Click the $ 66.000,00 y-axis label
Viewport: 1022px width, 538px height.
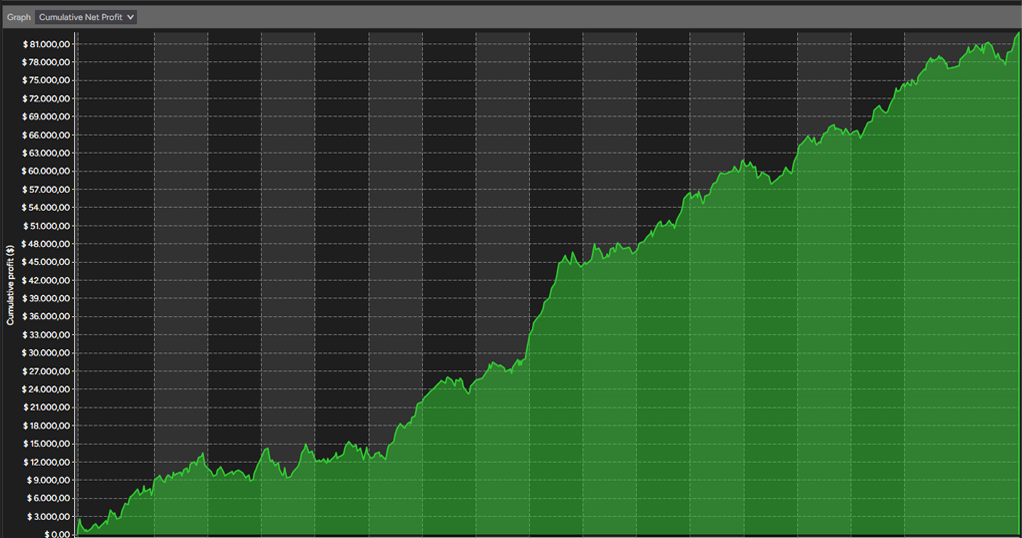[x=46, y=135]
